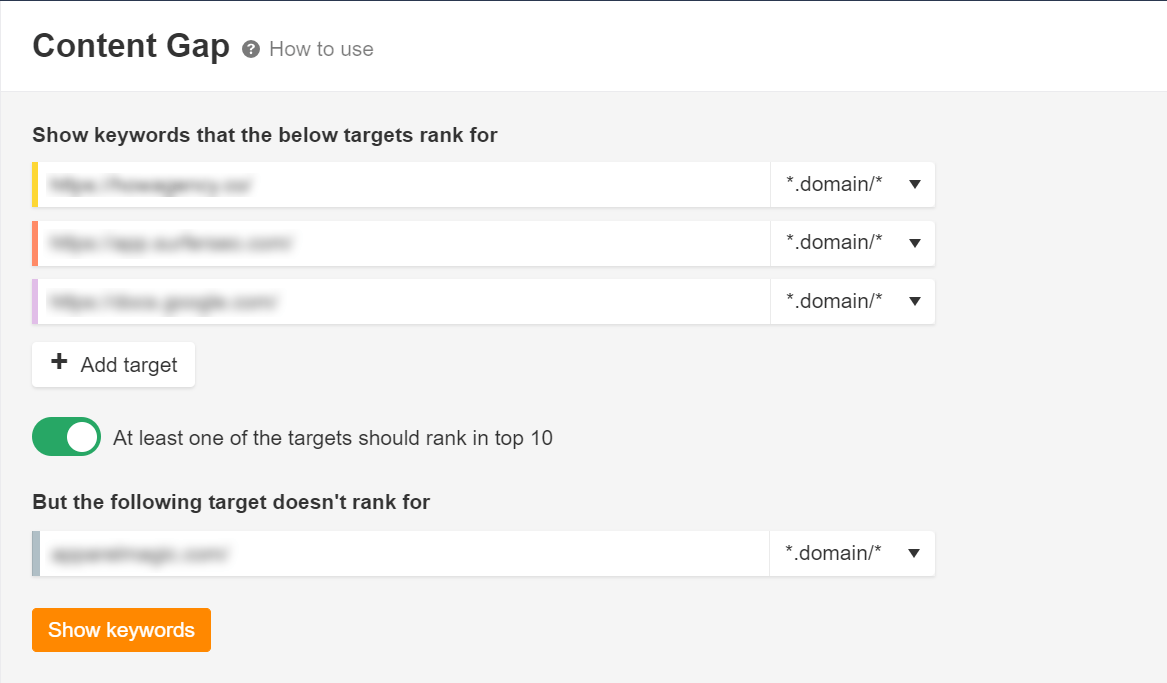Click the yellow color marker on the first target
1167x683 pixels.
click(x=35, y=185)
